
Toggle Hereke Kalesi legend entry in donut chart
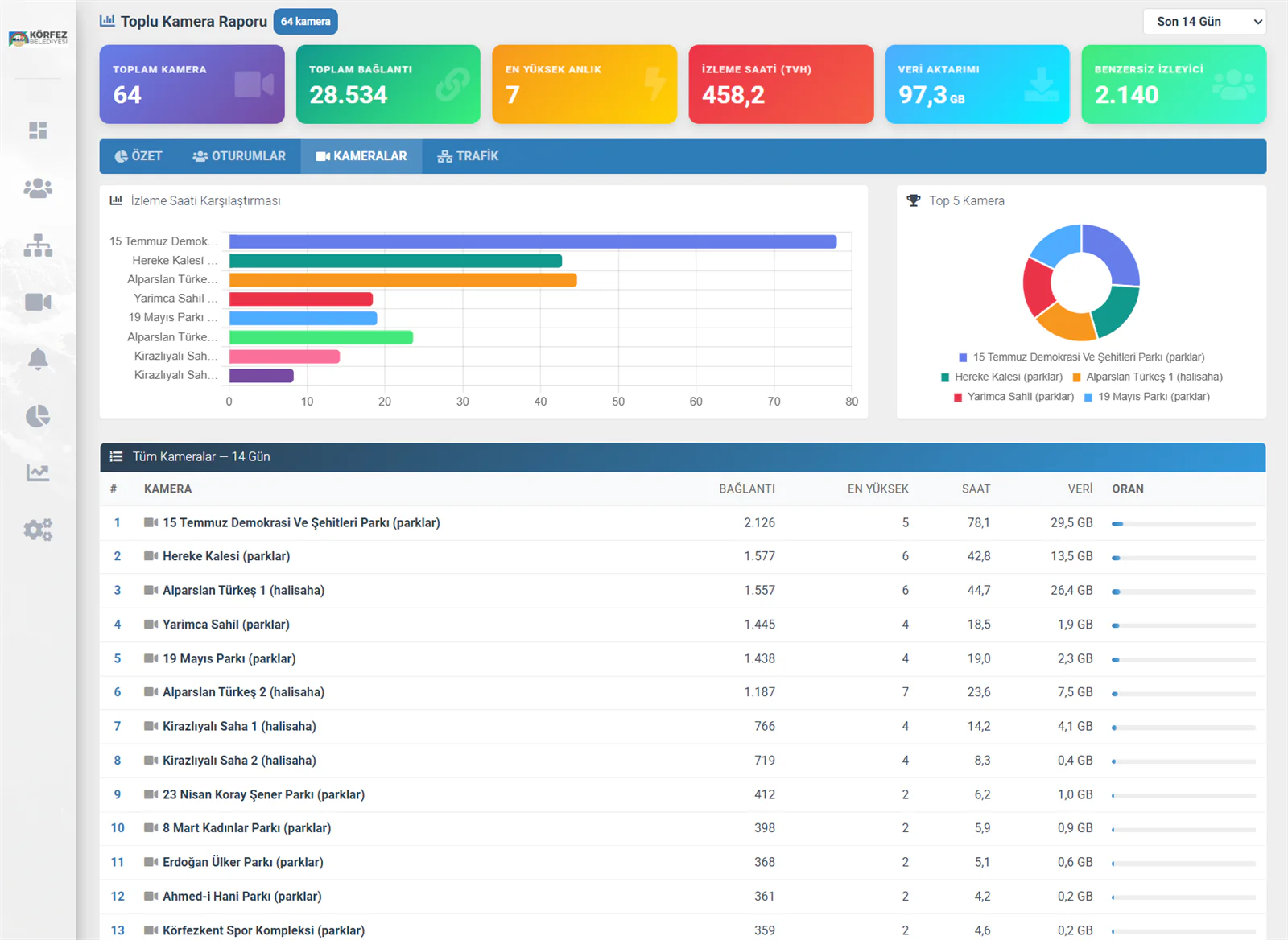1001,377
